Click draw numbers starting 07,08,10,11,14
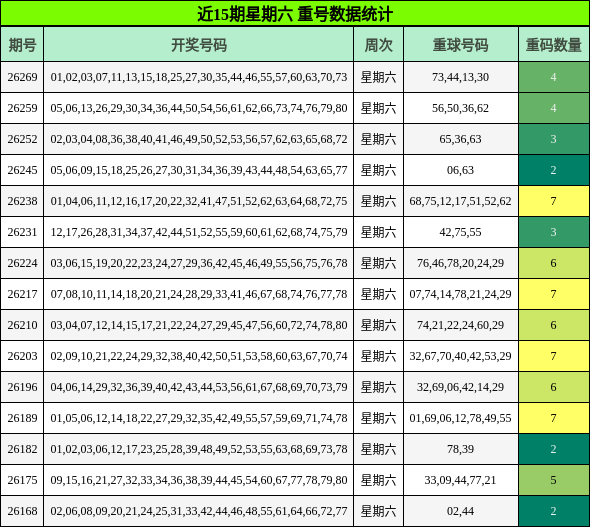This screenshot has width=590, height=527. (x=199, y=294)
